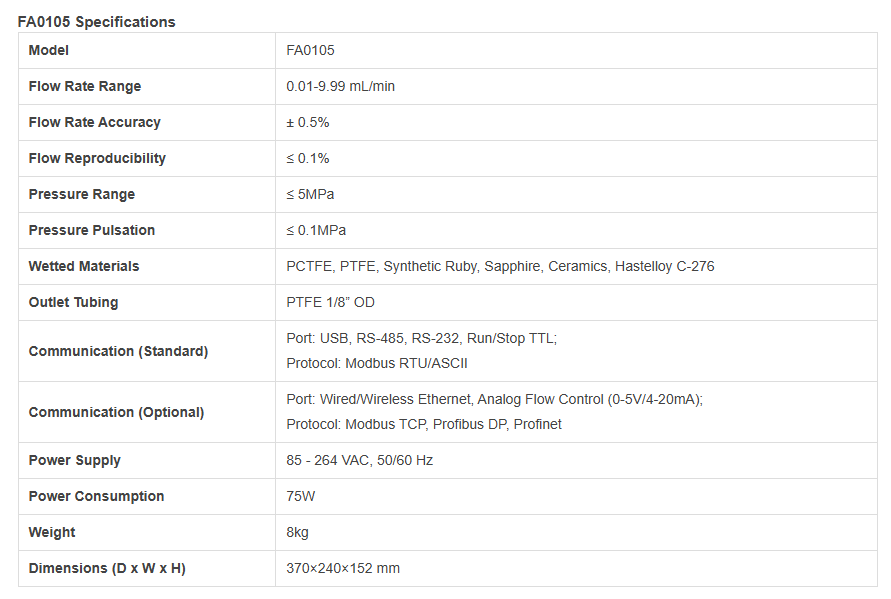Image resolution: width=891 pixels, height=599 pixels.
Task: Select the 370×240×152 mm dimensions value
Action: pos(343,568)
